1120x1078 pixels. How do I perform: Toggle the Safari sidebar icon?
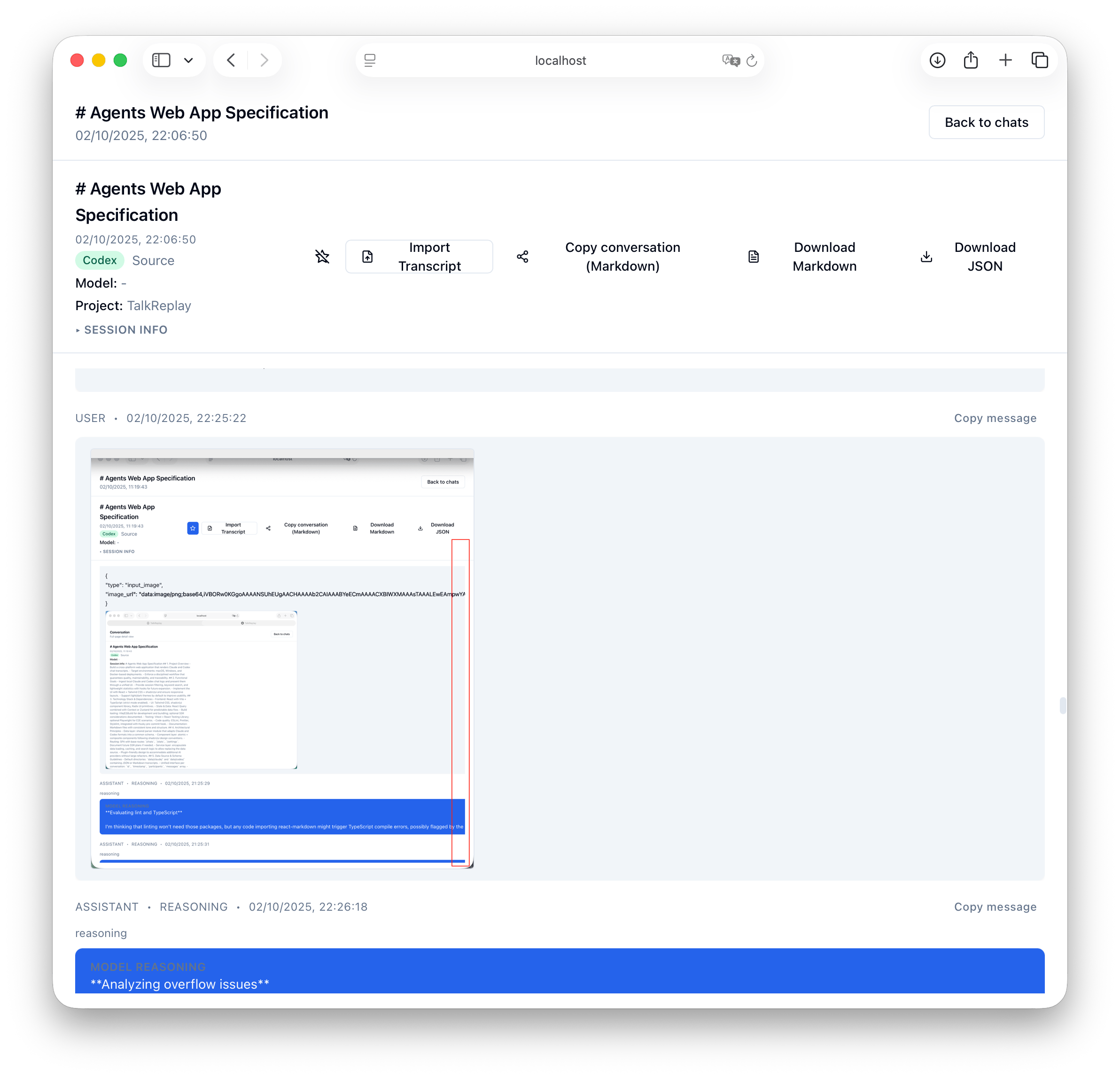tap(161, 60)
